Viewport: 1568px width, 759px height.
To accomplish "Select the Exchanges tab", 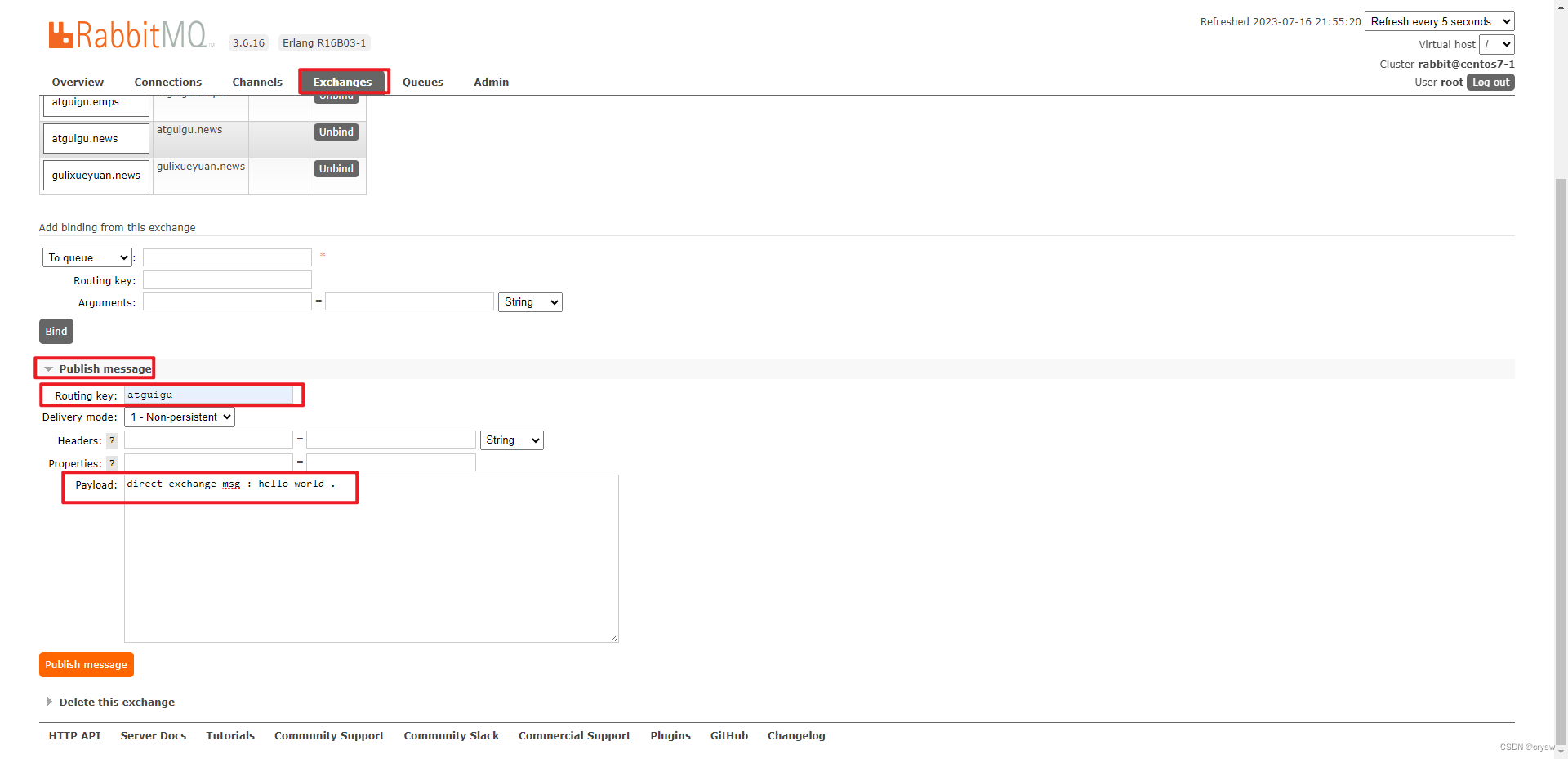I will pyautogui.click(x=342, y=82).
